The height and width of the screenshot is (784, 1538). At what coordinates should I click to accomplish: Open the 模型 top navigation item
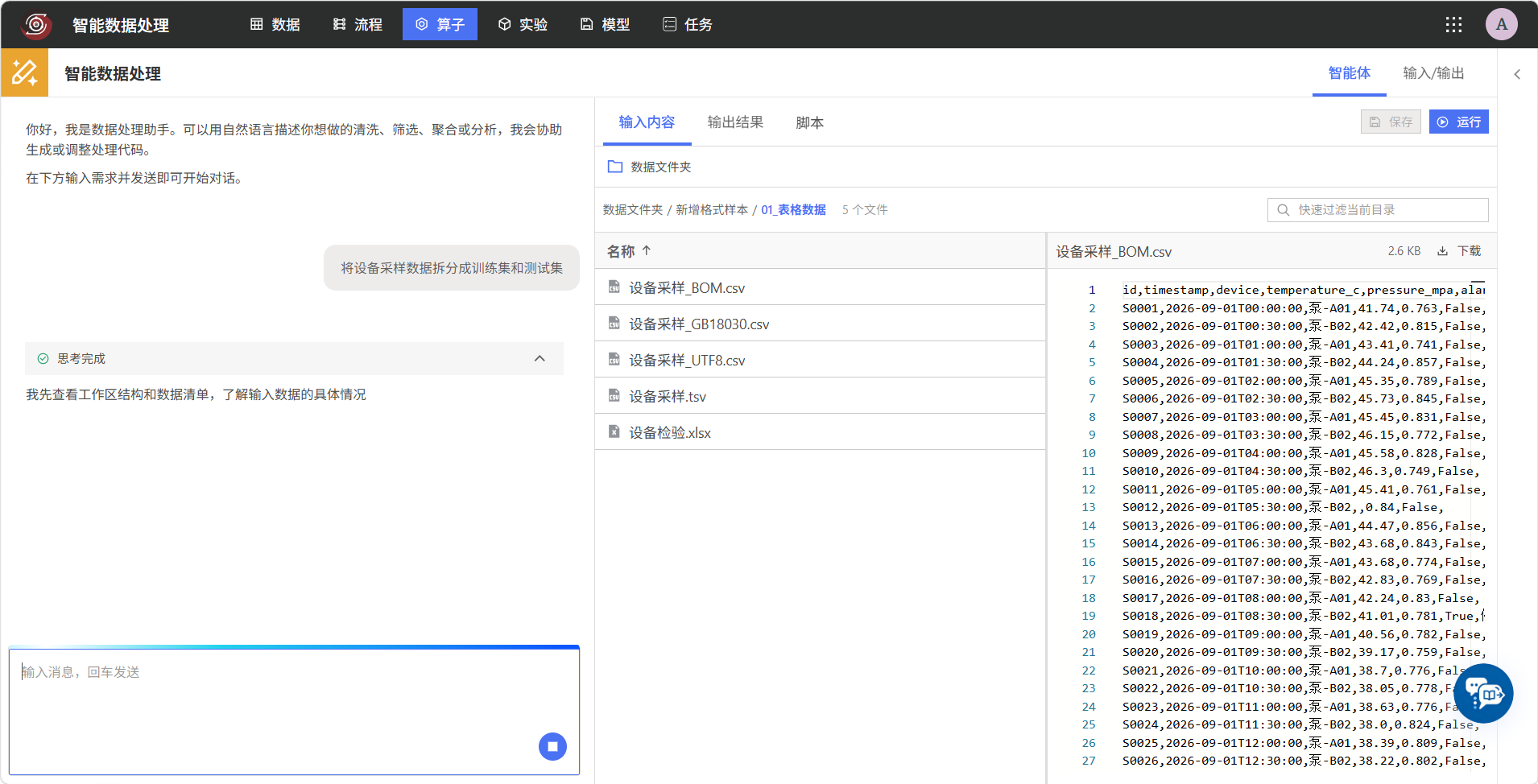click(x=605, y=25)
